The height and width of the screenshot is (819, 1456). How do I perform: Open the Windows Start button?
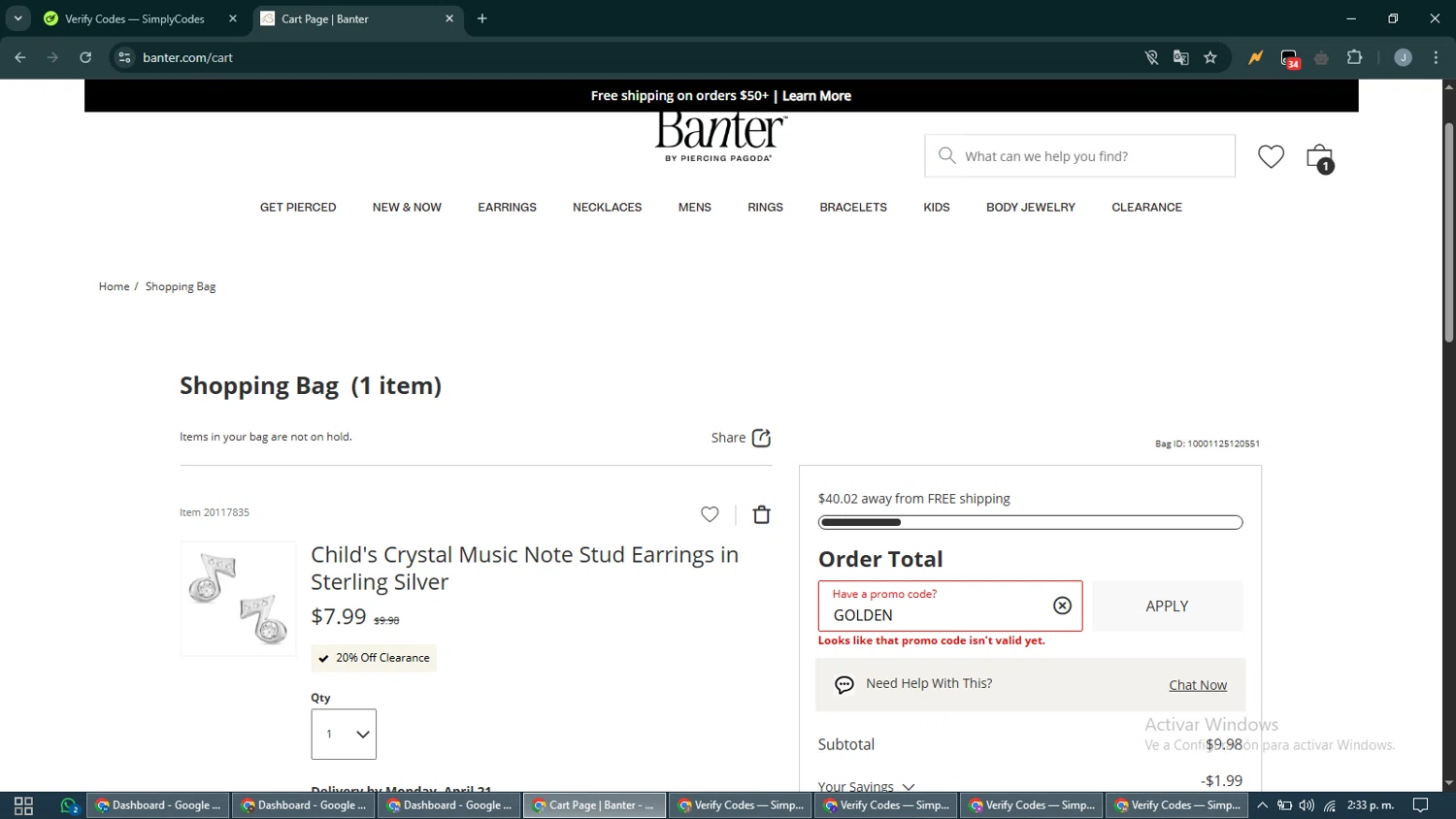pyautogui.click(x=23, y=805)
